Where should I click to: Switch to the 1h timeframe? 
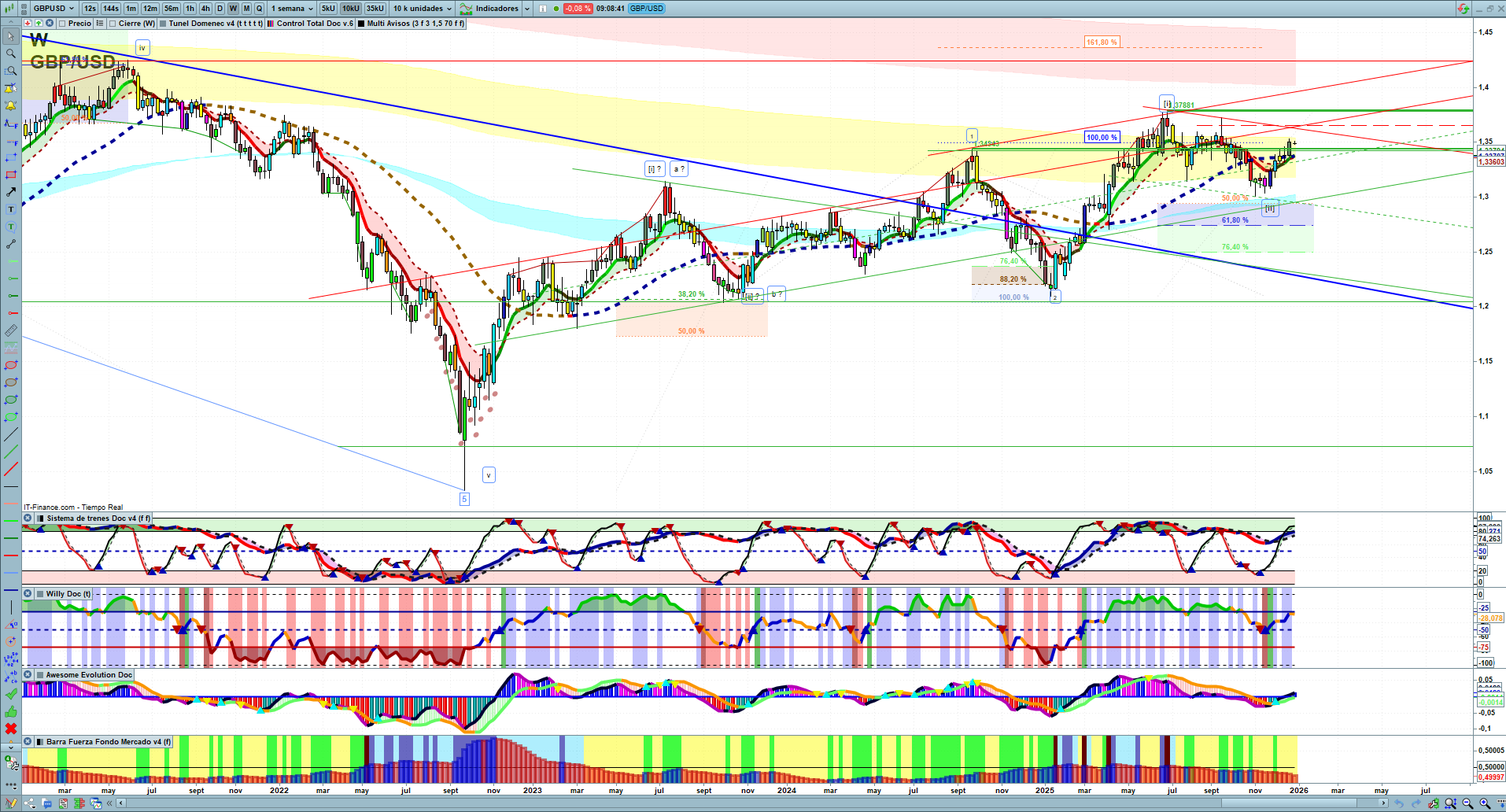pos(190,9)
